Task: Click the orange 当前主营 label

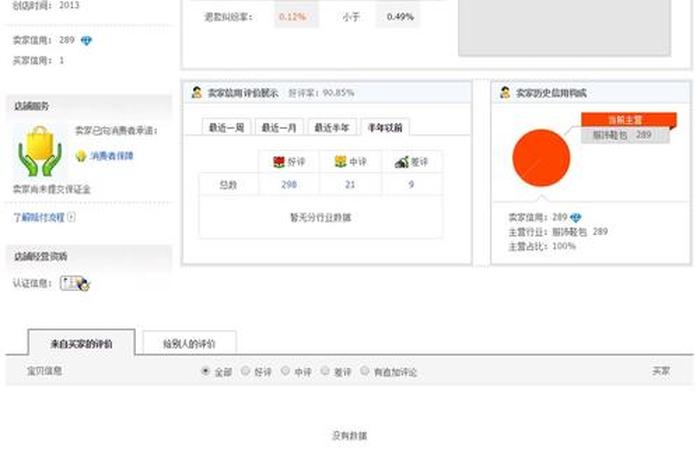Action: (624, 120)
